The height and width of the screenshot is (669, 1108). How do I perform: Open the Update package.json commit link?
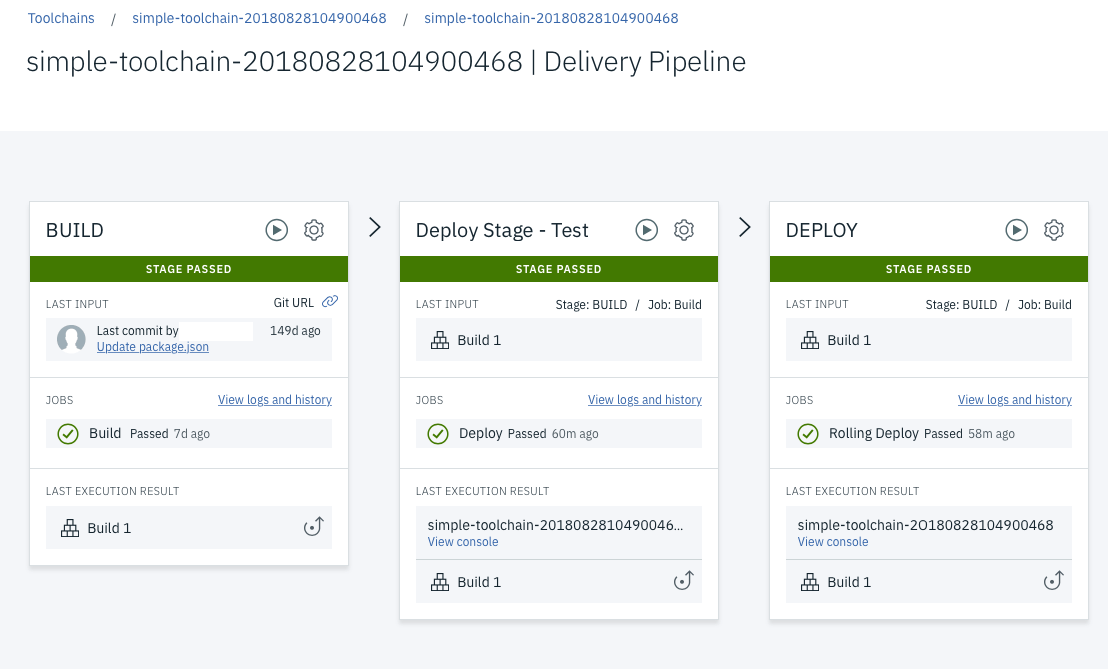[153, 347]
